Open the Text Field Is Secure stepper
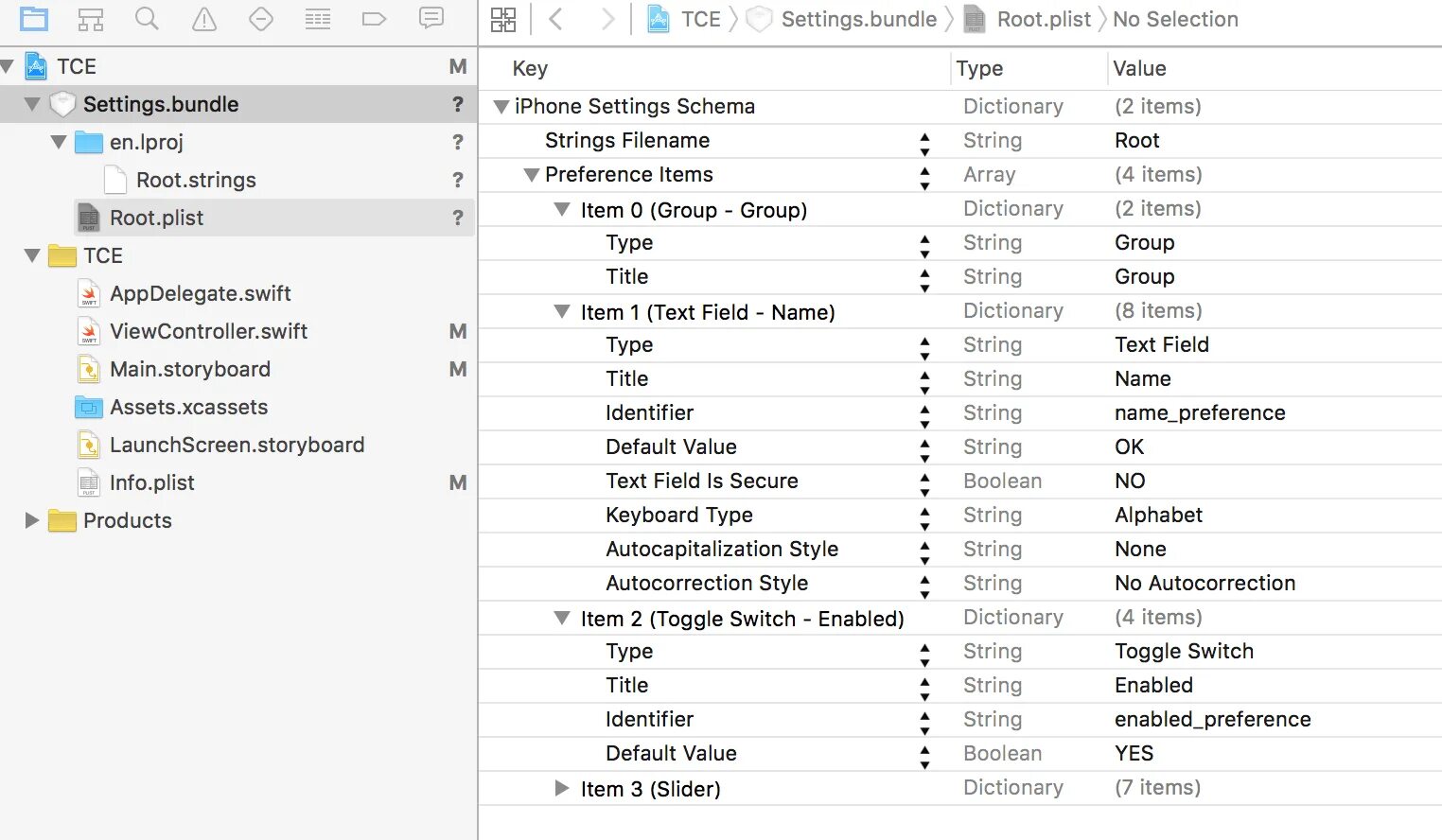 click(x=924, y=481)
